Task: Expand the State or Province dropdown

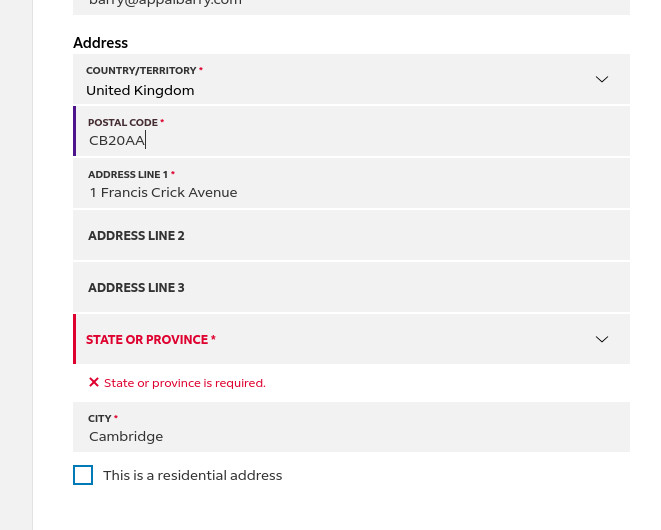Action: [x=350, y=339]
